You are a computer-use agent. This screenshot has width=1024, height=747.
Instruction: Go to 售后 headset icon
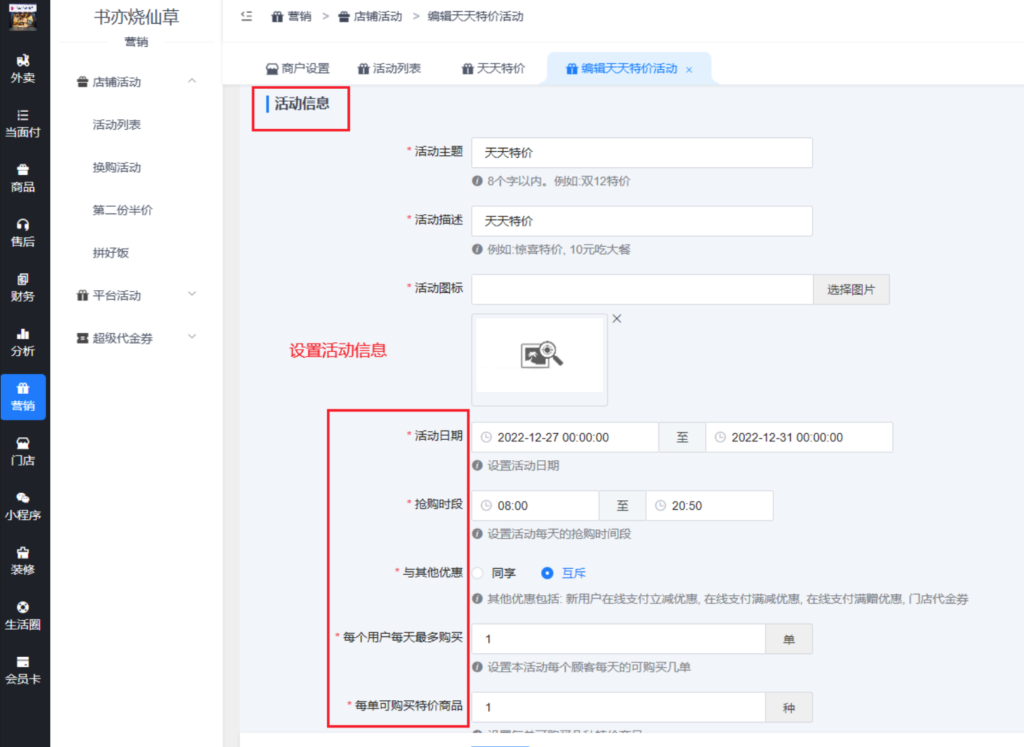(x=23, y=232)
